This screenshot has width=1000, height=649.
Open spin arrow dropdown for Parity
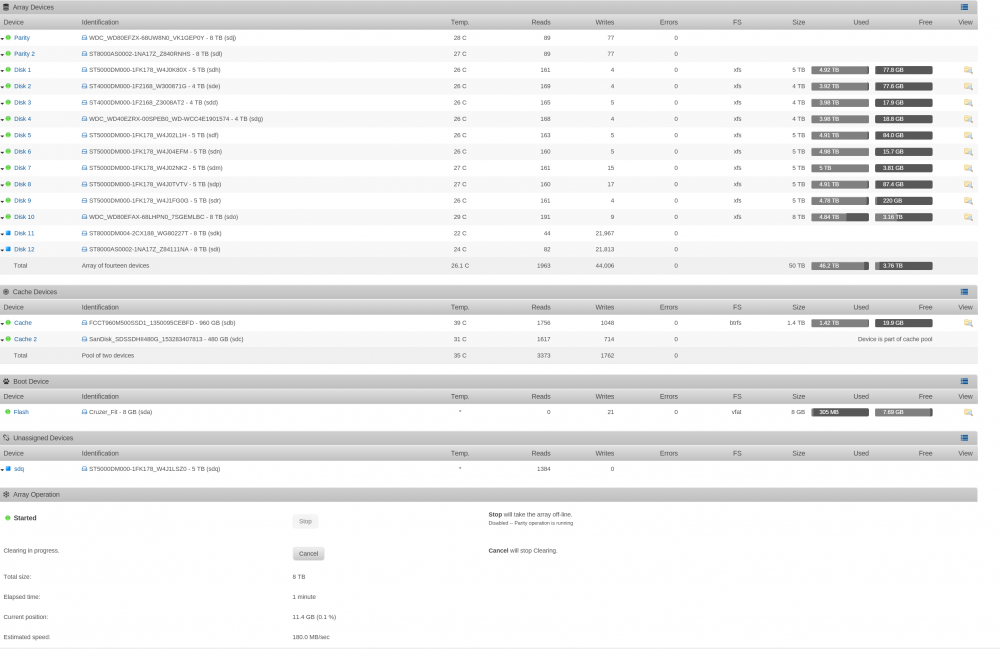(x=3, y=39)
